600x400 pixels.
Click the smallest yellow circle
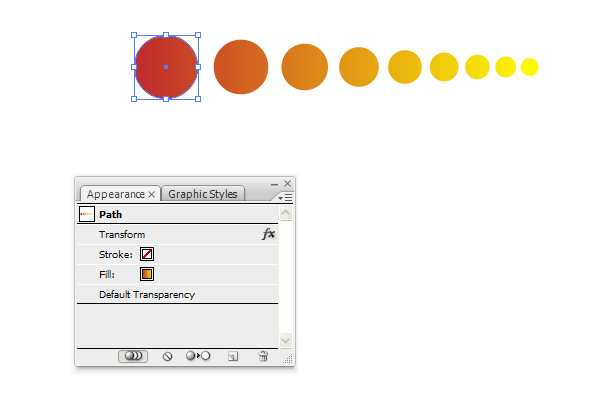coord(530,67)
